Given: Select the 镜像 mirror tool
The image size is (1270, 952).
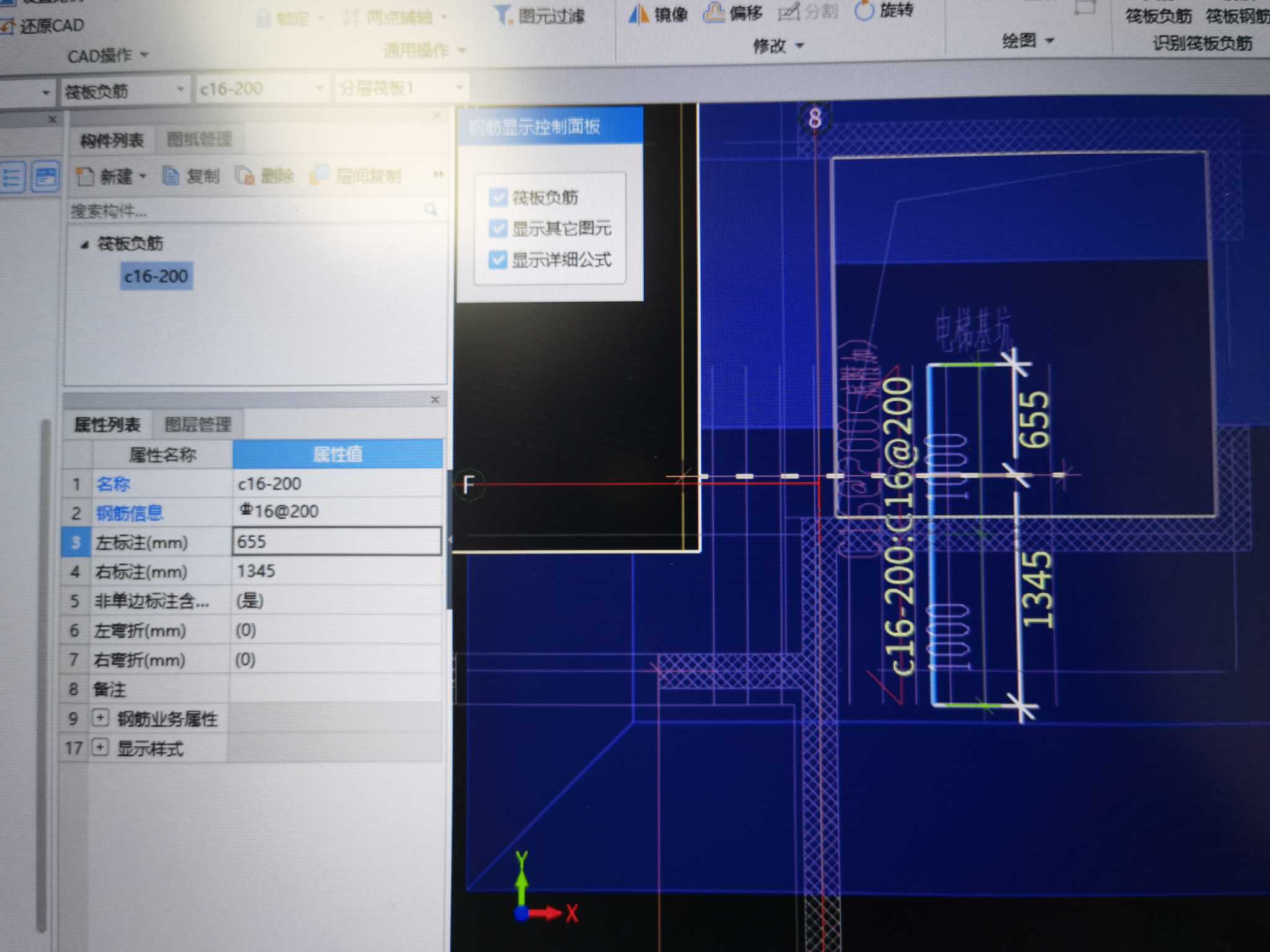Looking at the screenshot, I should pos(657,14).
